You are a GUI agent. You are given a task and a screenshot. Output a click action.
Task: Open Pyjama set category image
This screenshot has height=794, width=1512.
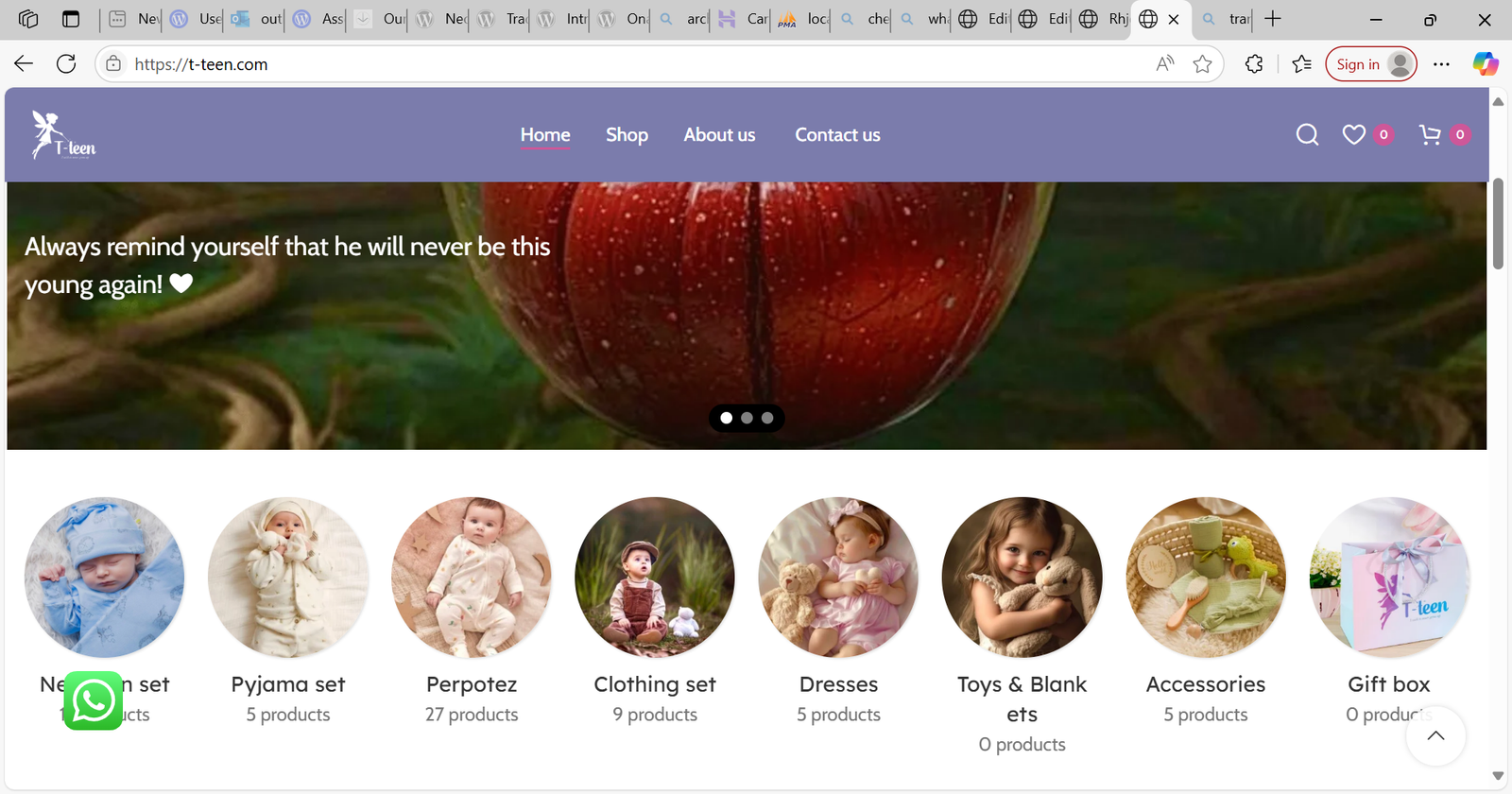pos(288,578)
